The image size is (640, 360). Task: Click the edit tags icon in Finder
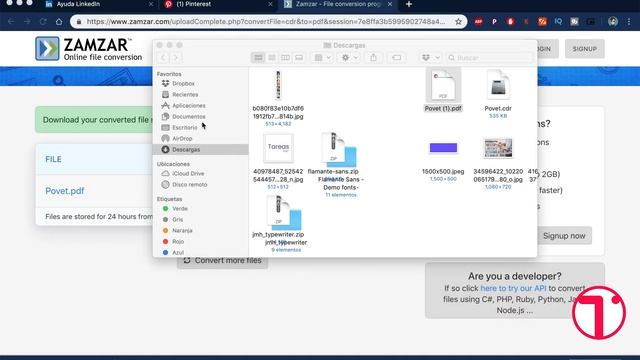396,58
